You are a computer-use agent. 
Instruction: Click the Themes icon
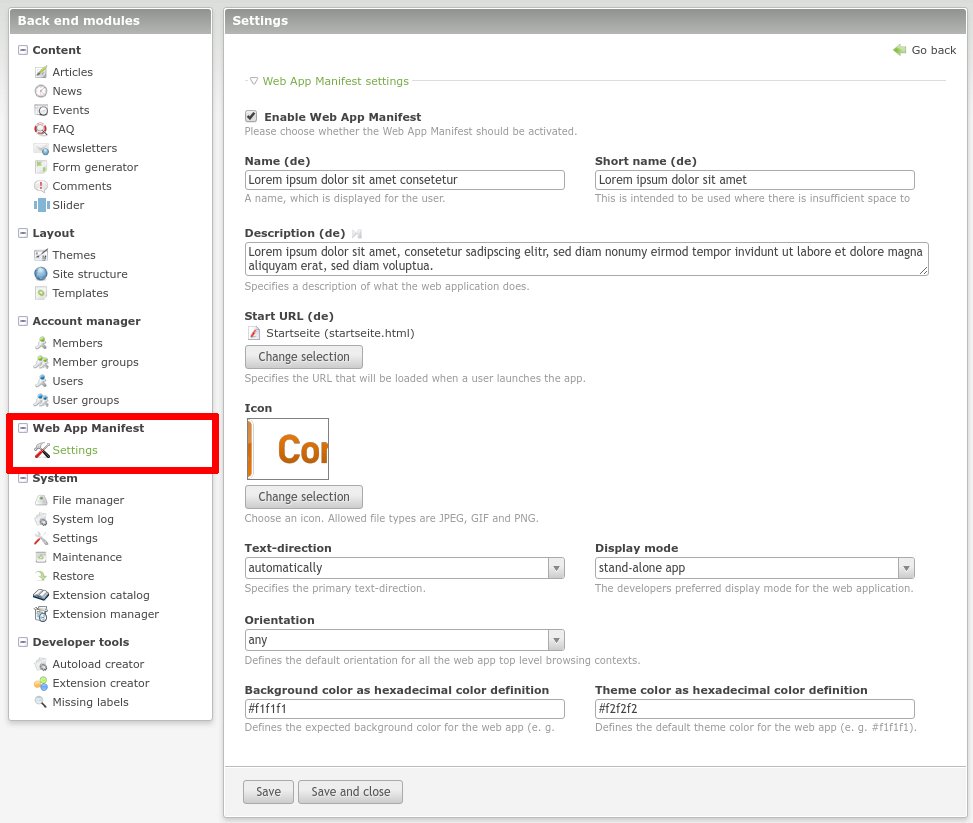[x=41, y=255]
